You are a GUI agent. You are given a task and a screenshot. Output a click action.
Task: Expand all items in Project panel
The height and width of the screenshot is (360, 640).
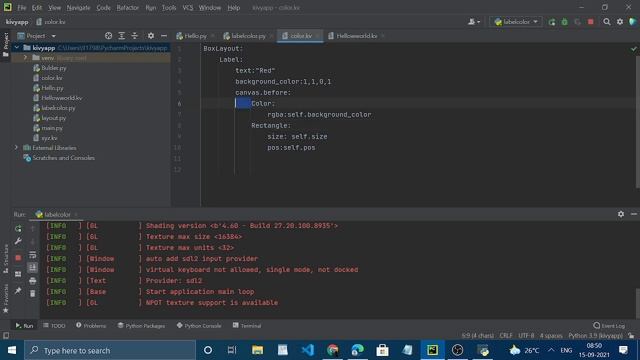click(x=122, y=36)
